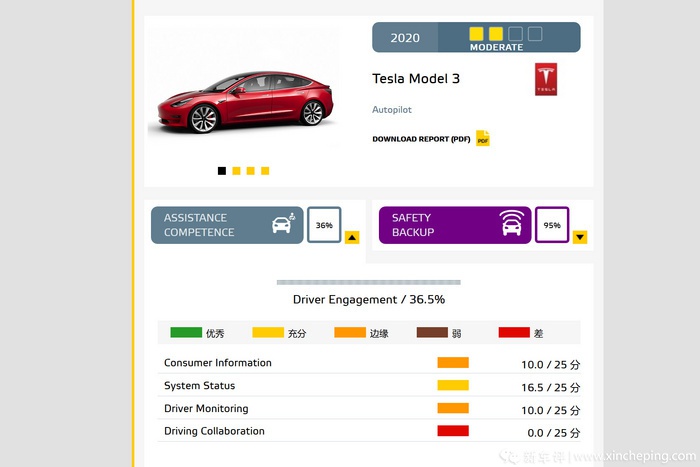Select the Consumer Information row label
Image resolution: width=700 pixels, height=467 pixels.
[218, 363]
